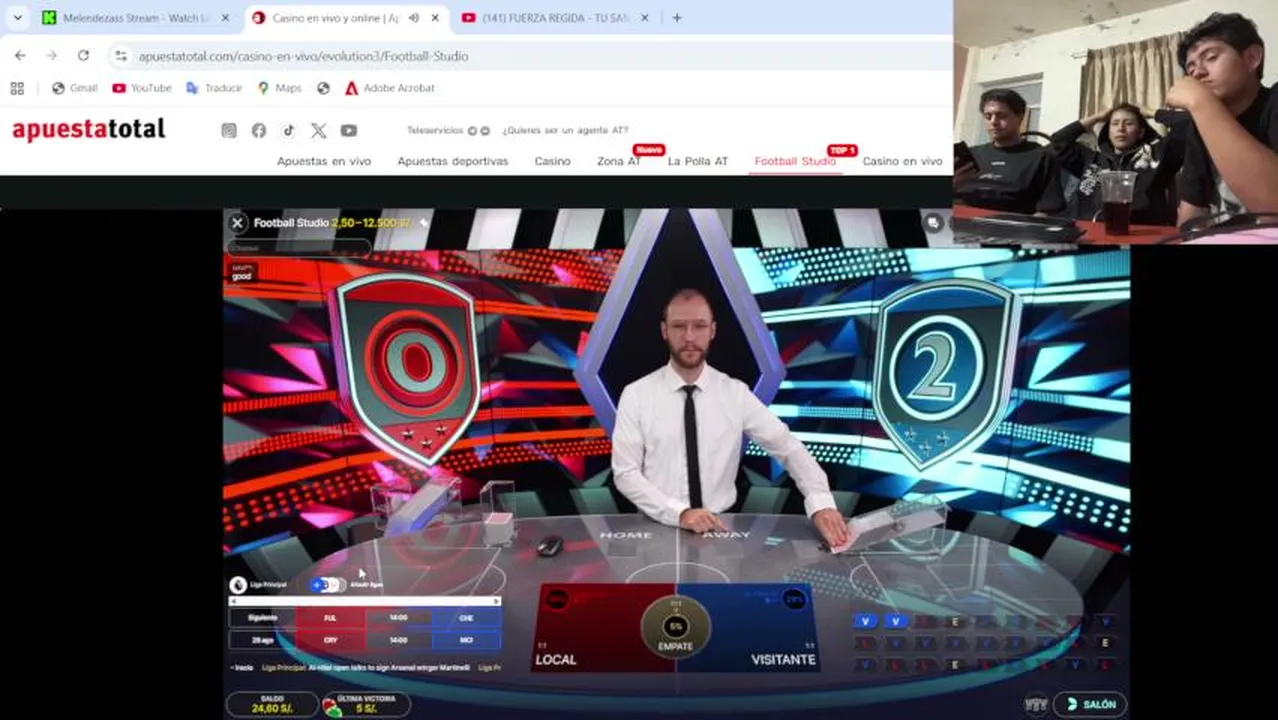Click ¿Quieres ser un agente AT? link
Screen dimensions: 1278x720
tap(565, 130)
